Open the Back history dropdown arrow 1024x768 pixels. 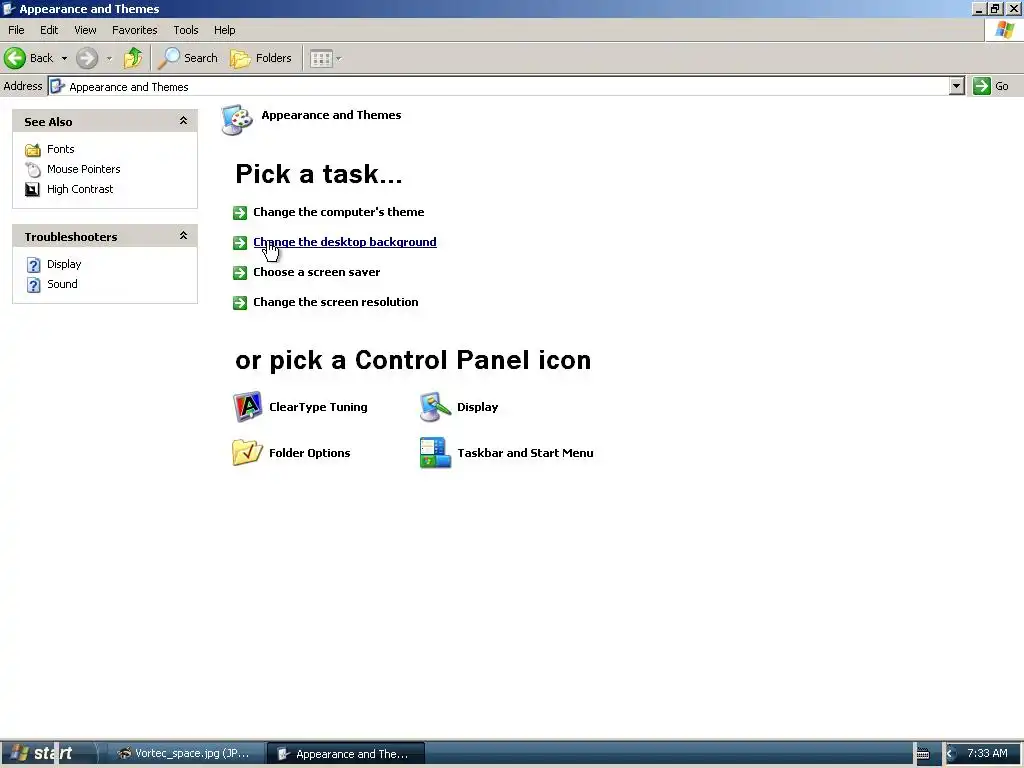[x=64, y=59]
